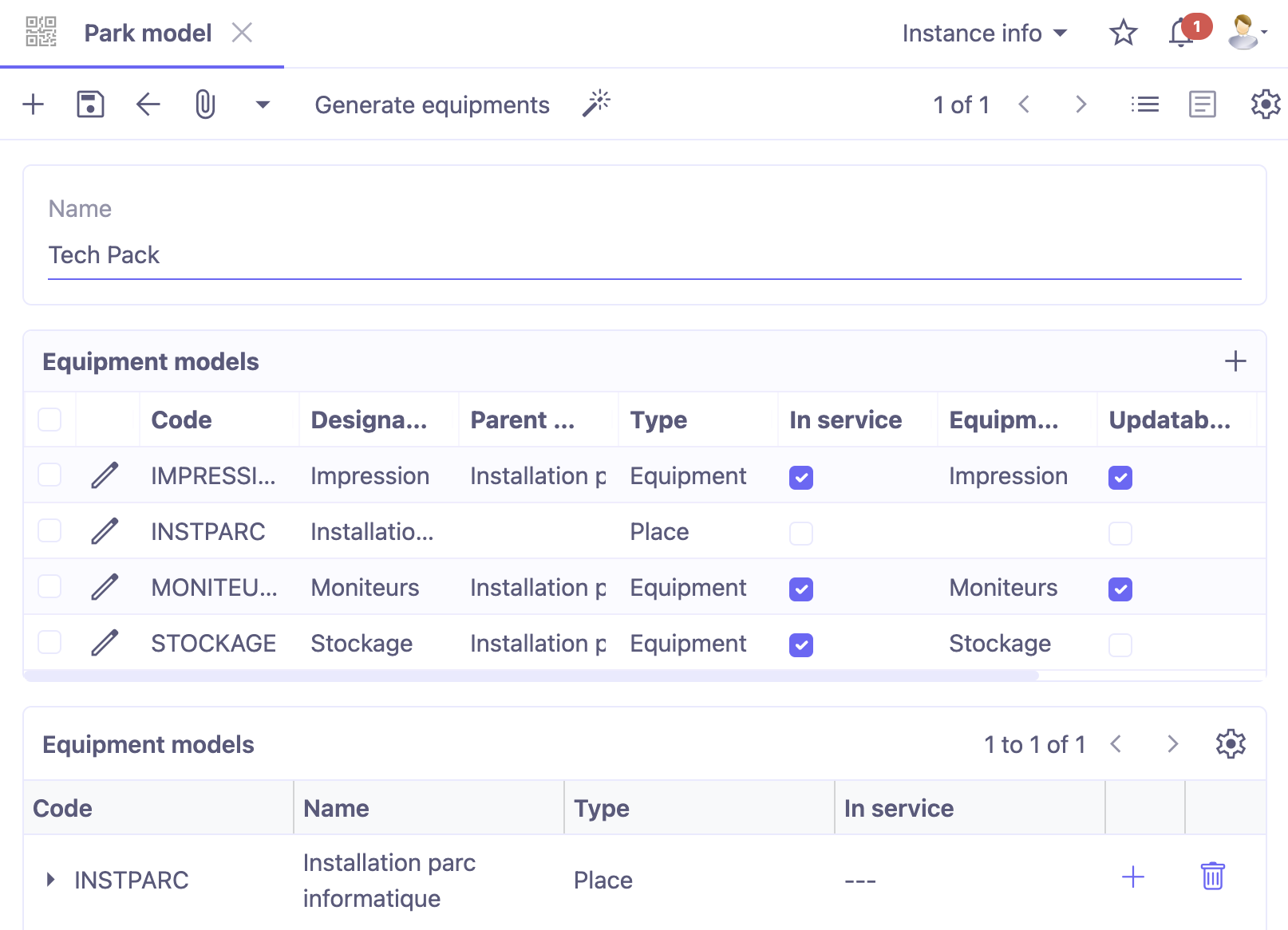Open the list view icon in the toolbar
Viewport: 1288px width, 930px height.
1144,104
